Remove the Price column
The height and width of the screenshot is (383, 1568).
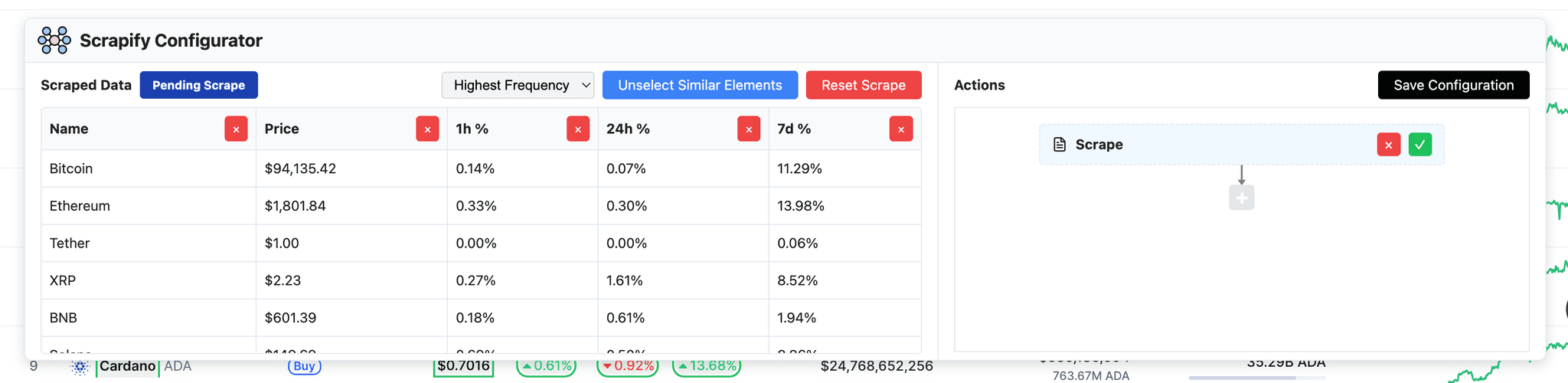[x=427, y=129]
